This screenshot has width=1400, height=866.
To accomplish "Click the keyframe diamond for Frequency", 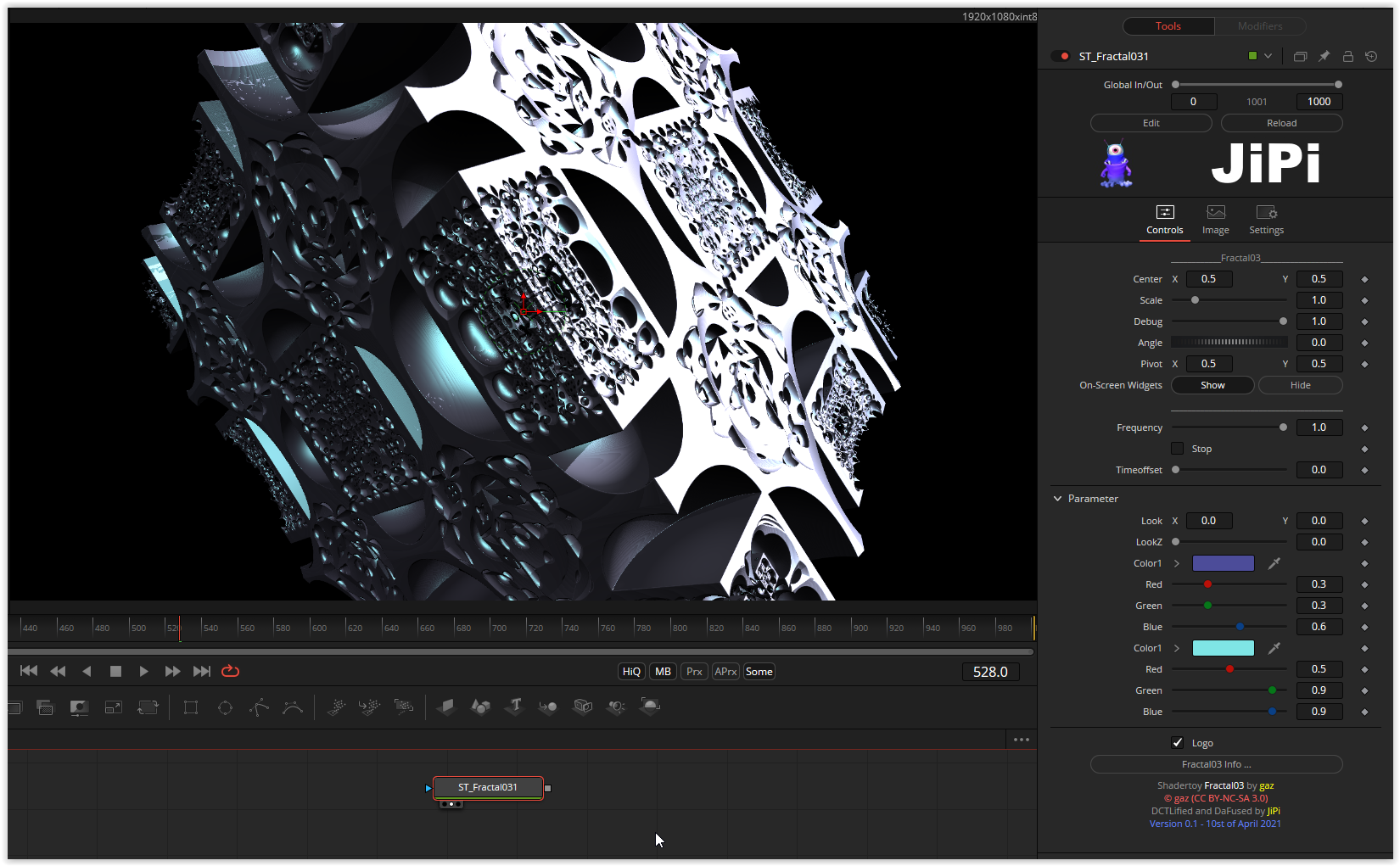I will pyautogui.click(x=1364, y=427).
